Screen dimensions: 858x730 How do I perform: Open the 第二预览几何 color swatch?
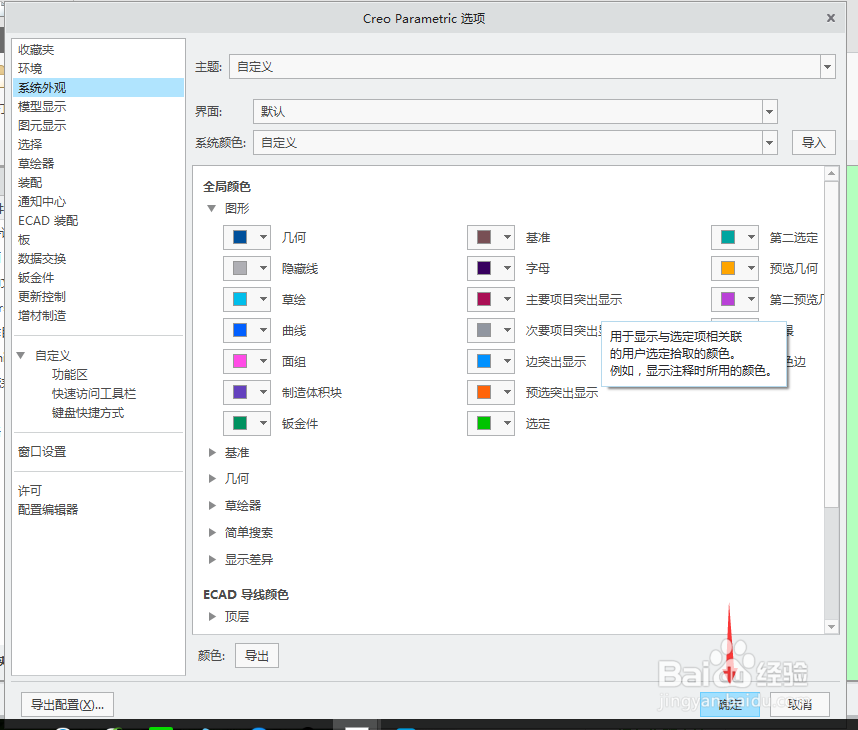pos(735,299)
